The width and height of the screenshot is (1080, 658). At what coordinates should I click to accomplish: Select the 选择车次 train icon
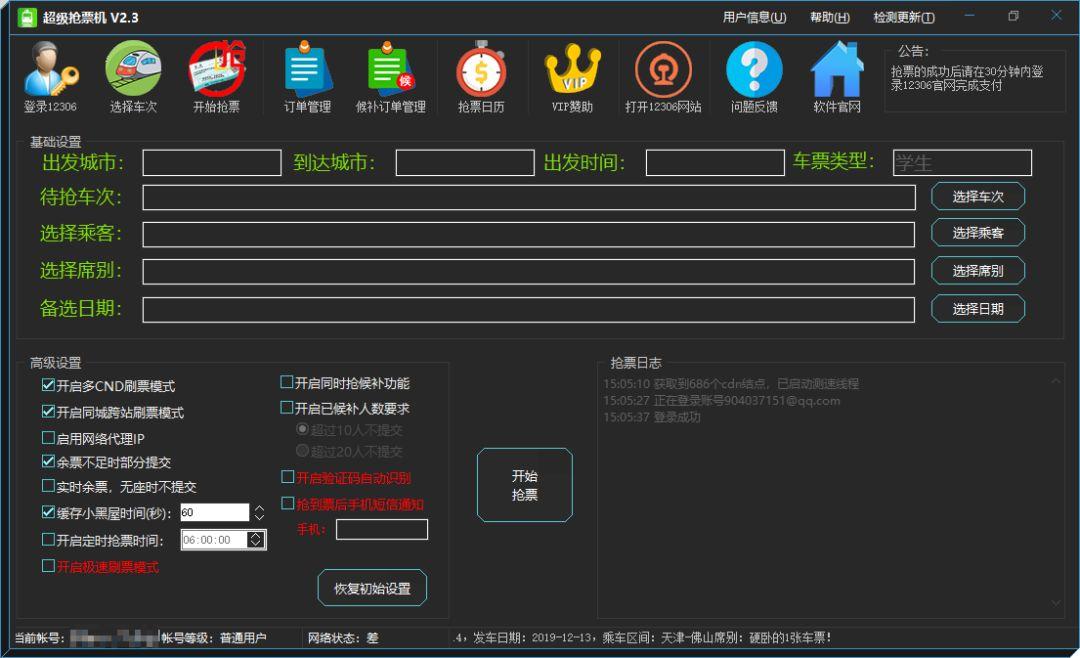click(135, 70)
